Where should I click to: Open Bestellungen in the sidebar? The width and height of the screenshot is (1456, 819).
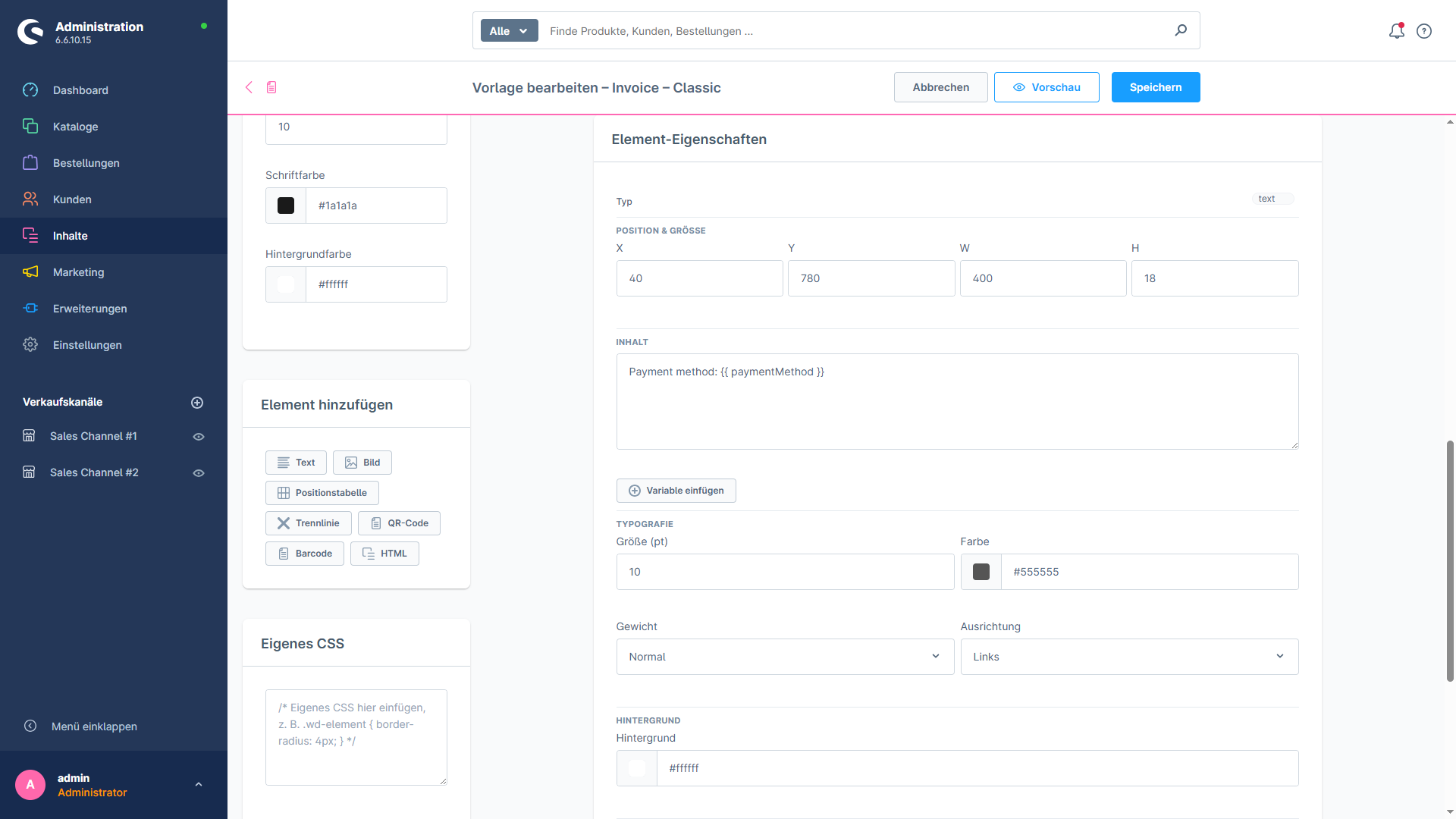(114, 163)
